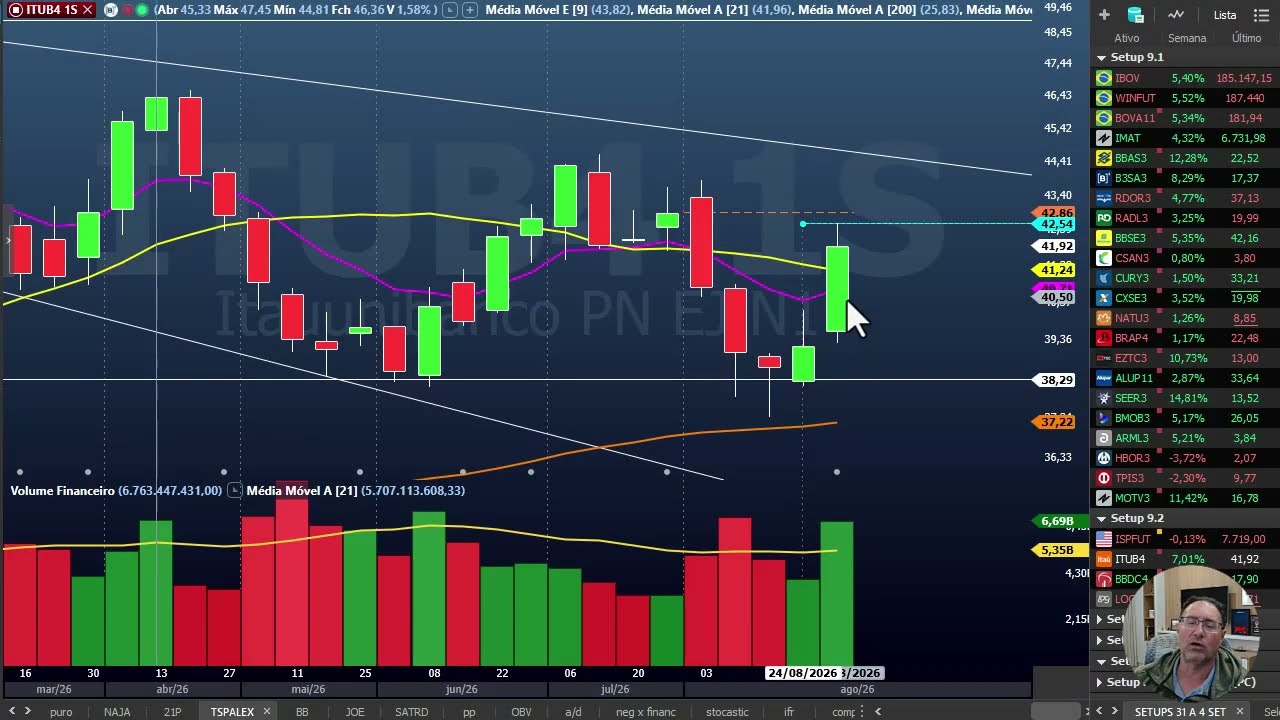Click the small flag button after OHLC values
Screen dimensions: 1280x720
[449, 10]
